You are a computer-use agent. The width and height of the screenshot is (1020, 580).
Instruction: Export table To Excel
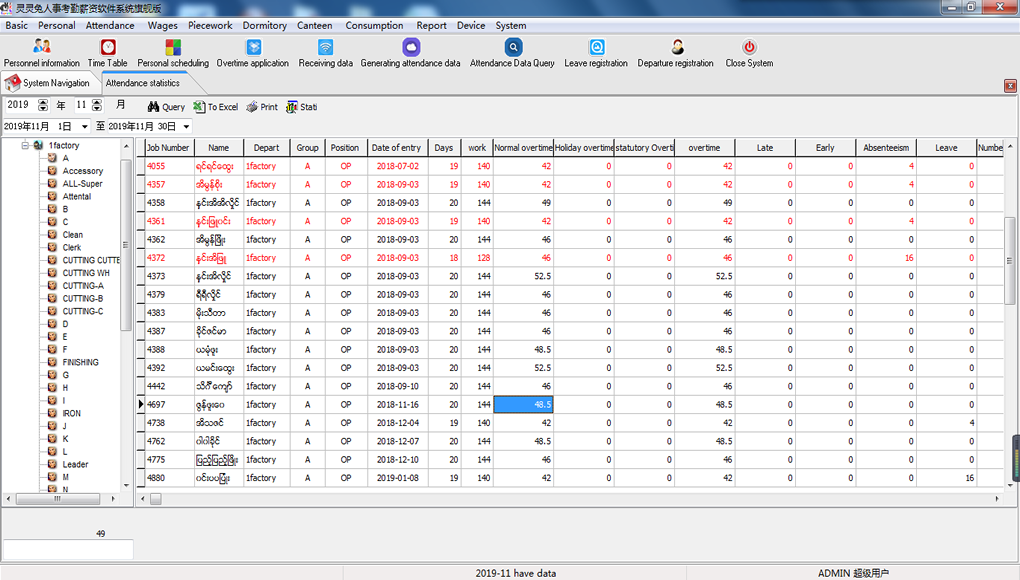point(215,107)
